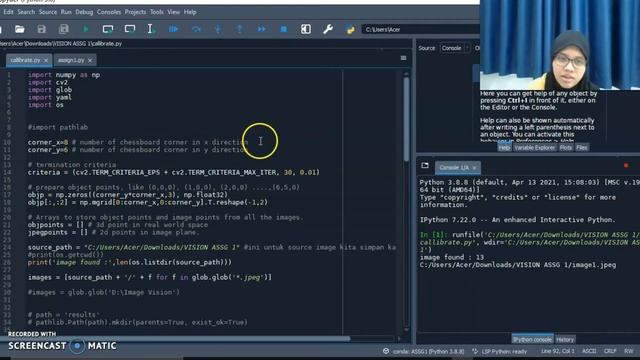640x360 pixels.
Task: Switch to the Variable Explorer tab
Action: (x=534, y=148)
